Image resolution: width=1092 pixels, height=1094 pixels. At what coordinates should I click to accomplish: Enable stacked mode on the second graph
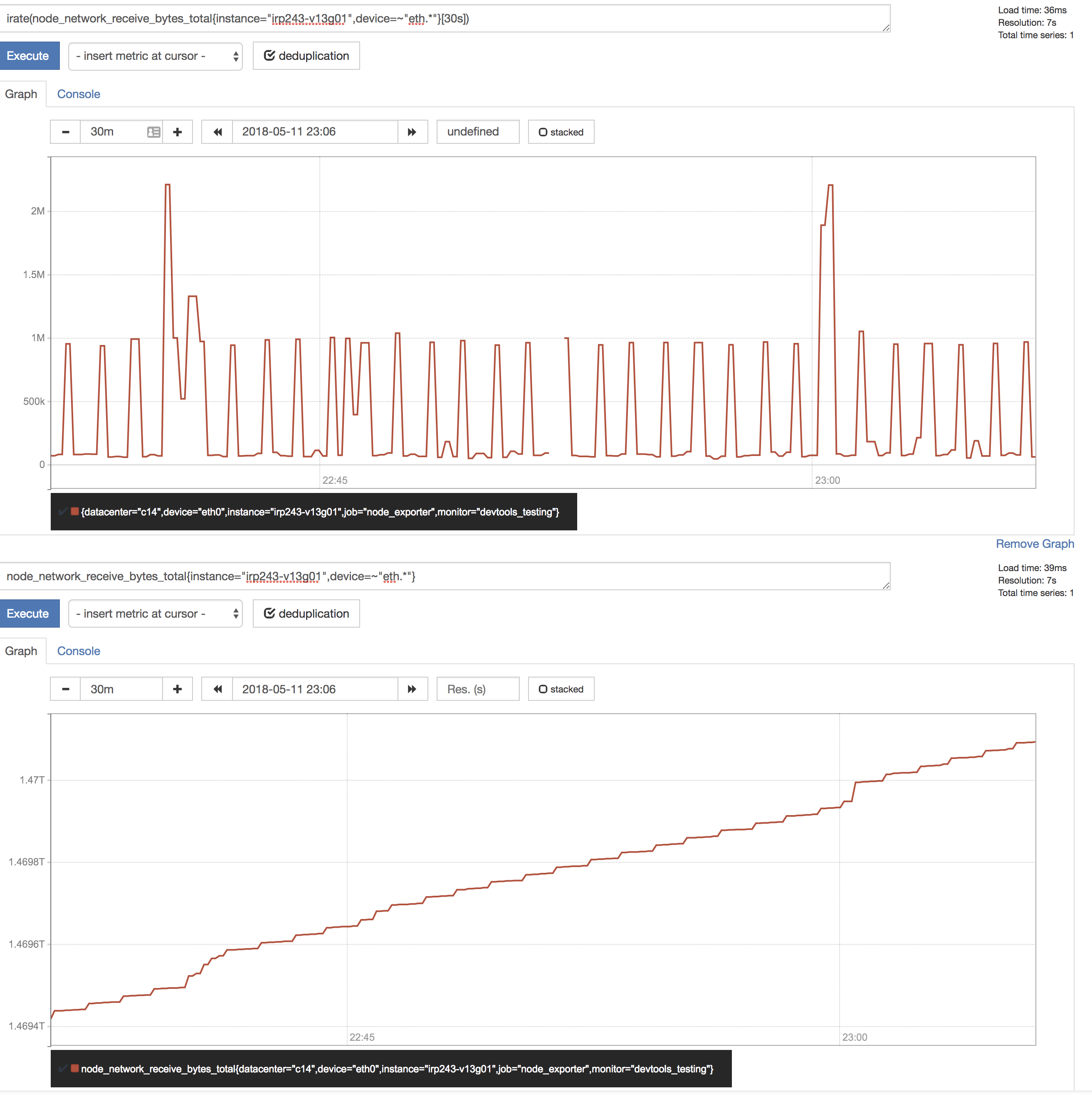point(560,689)
